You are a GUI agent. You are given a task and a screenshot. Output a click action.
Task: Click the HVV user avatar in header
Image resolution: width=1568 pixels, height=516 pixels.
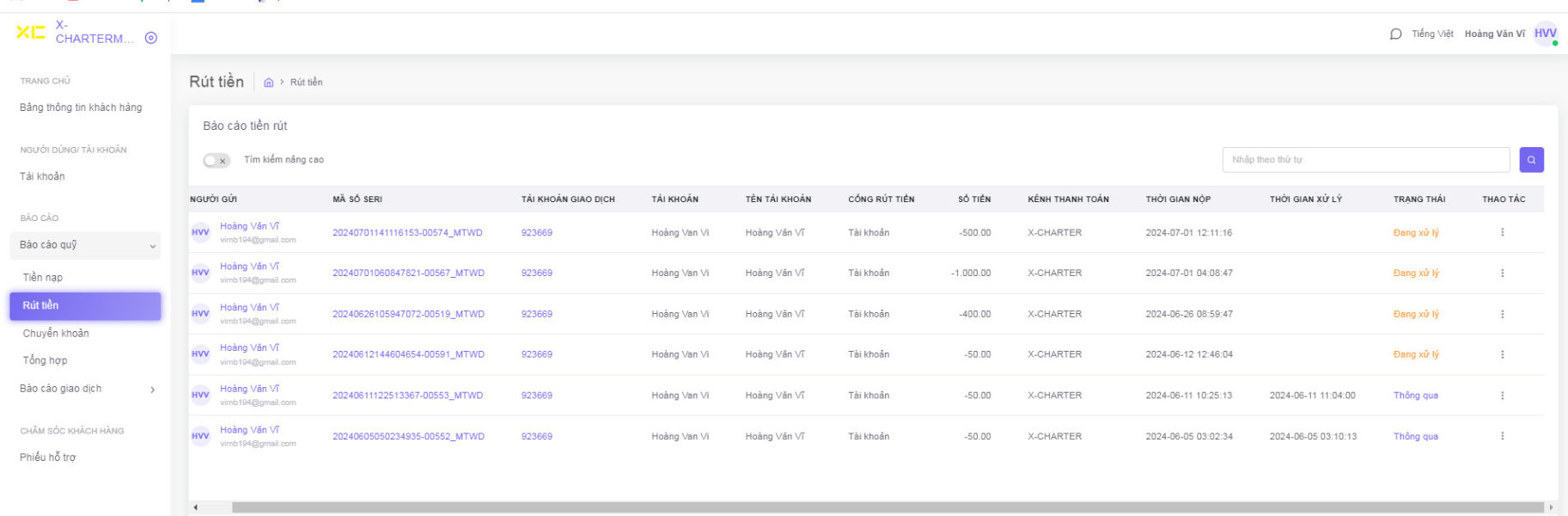coord(1545,34)
